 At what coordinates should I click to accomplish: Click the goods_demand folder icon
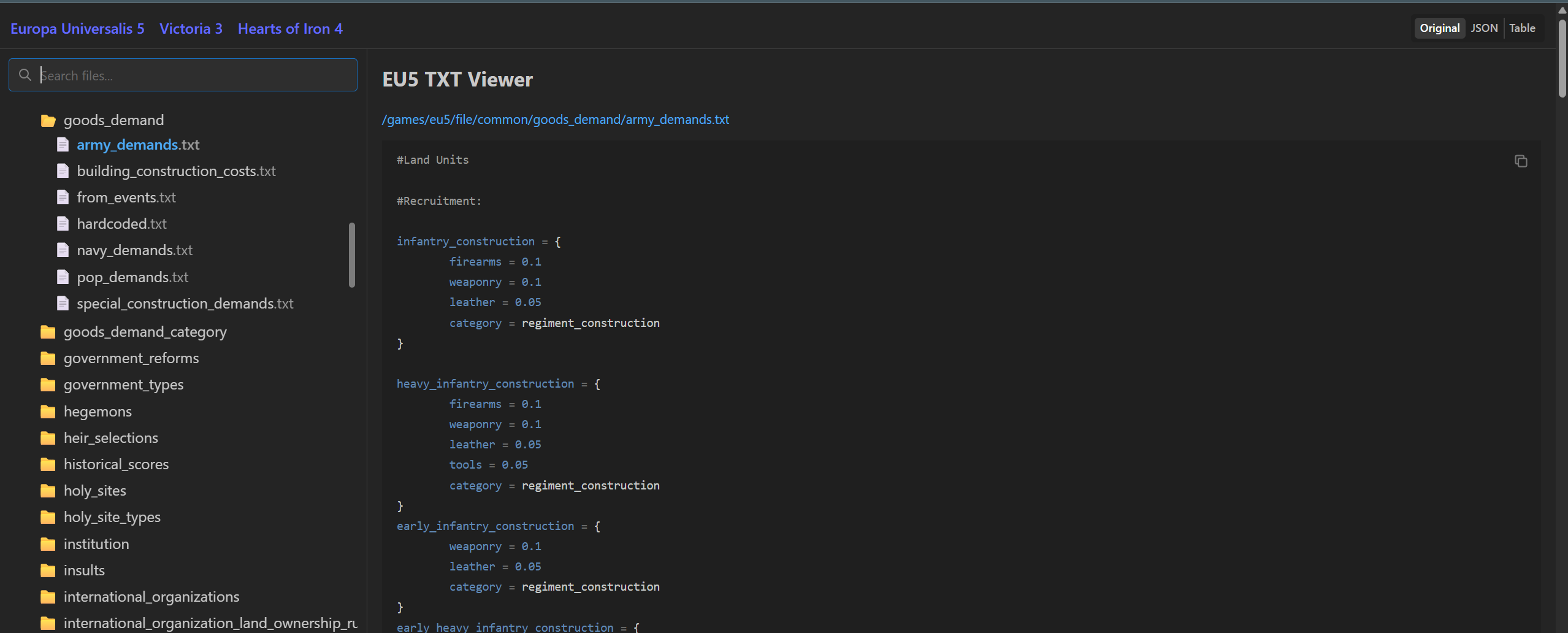click(48, 120)
